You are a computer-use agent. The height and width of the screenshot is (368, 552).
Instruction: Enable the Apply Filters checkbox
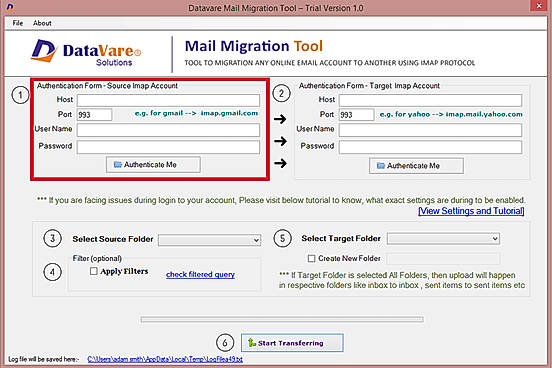pyautogui.click(x=94, y=271)
